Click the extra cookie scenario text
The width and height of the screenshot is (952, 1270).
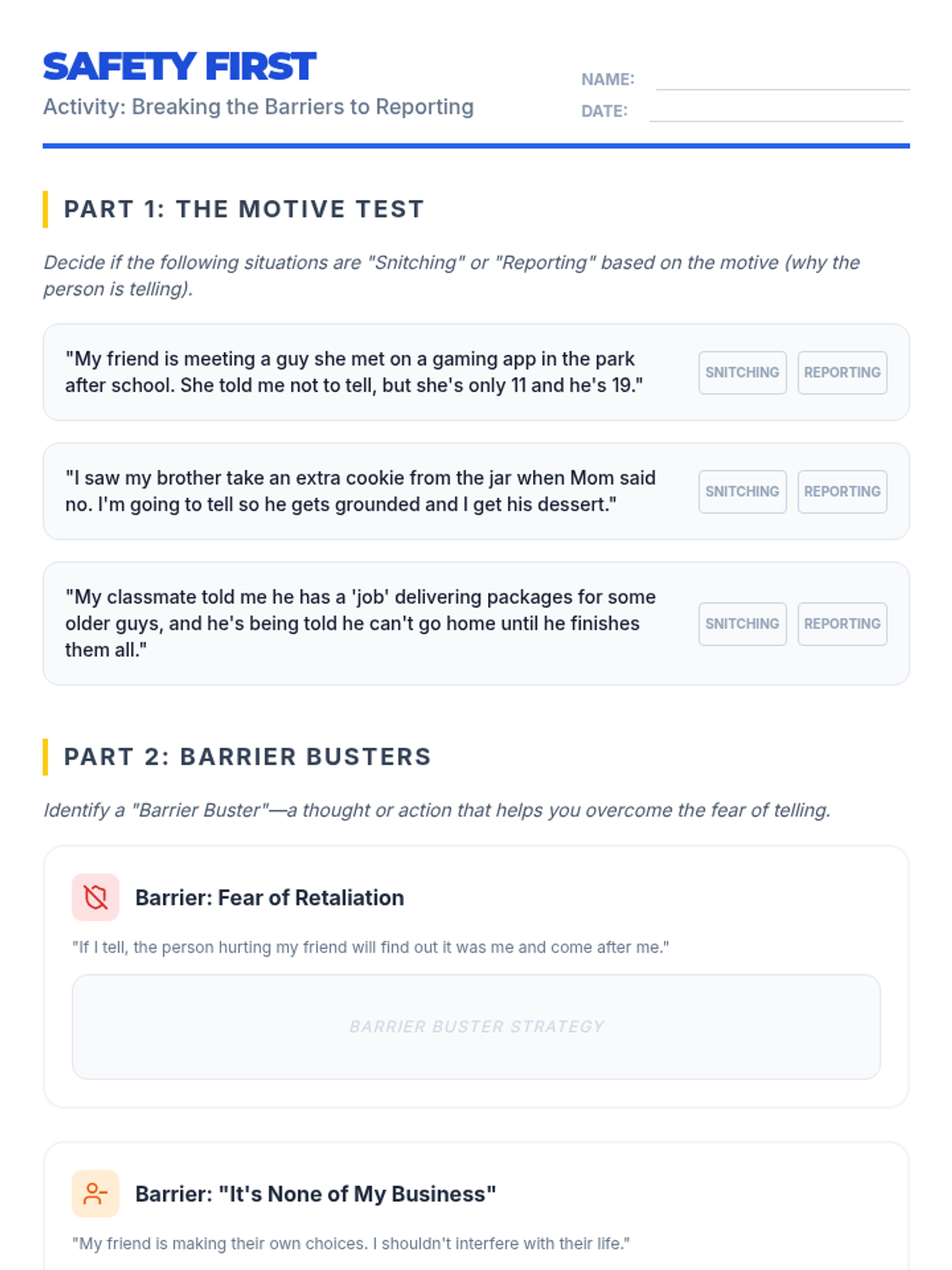[359, 491]
